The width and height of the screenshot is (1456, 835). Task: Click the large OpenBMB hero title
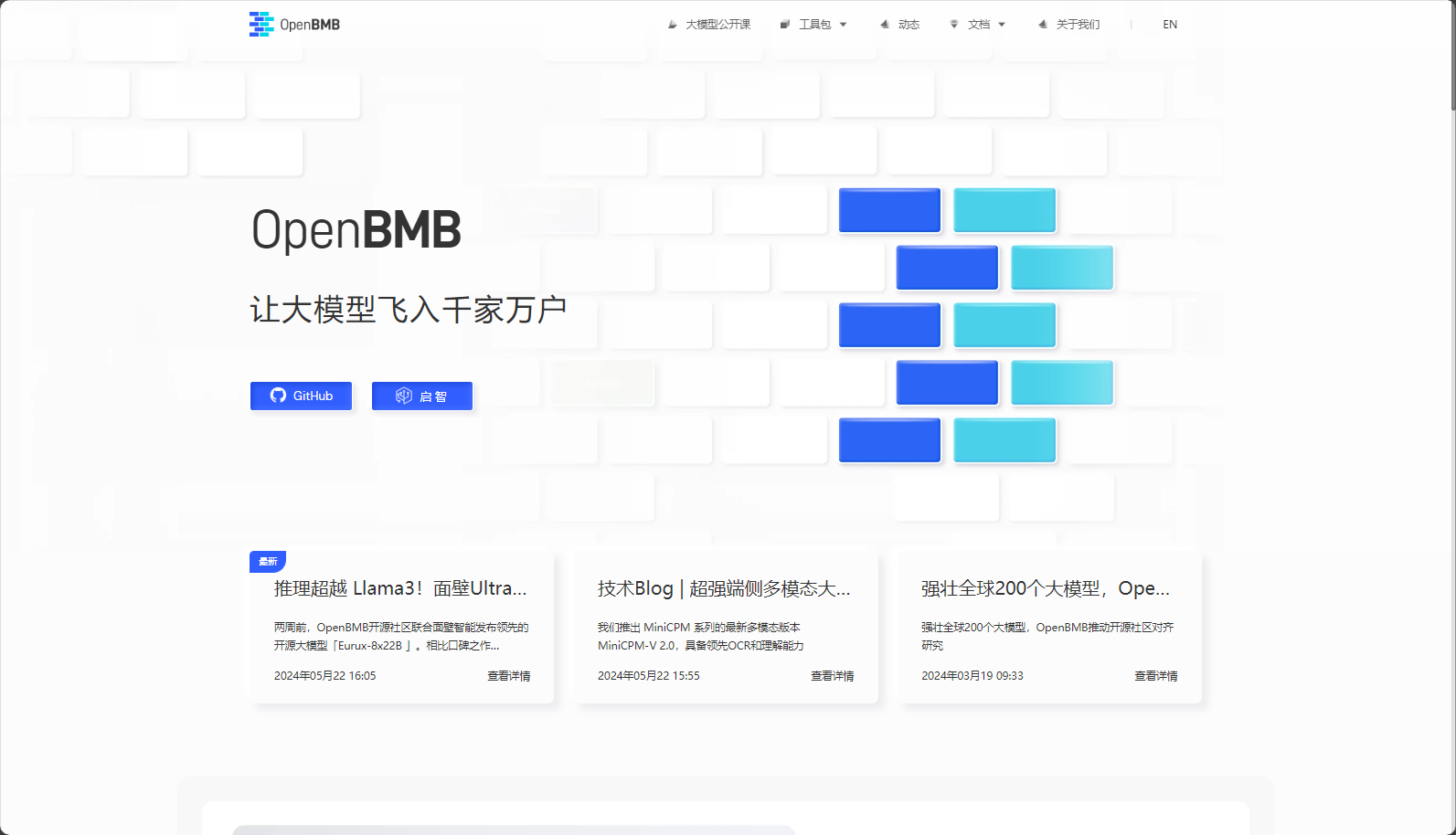pyautogui.click(x=356, y=229)
